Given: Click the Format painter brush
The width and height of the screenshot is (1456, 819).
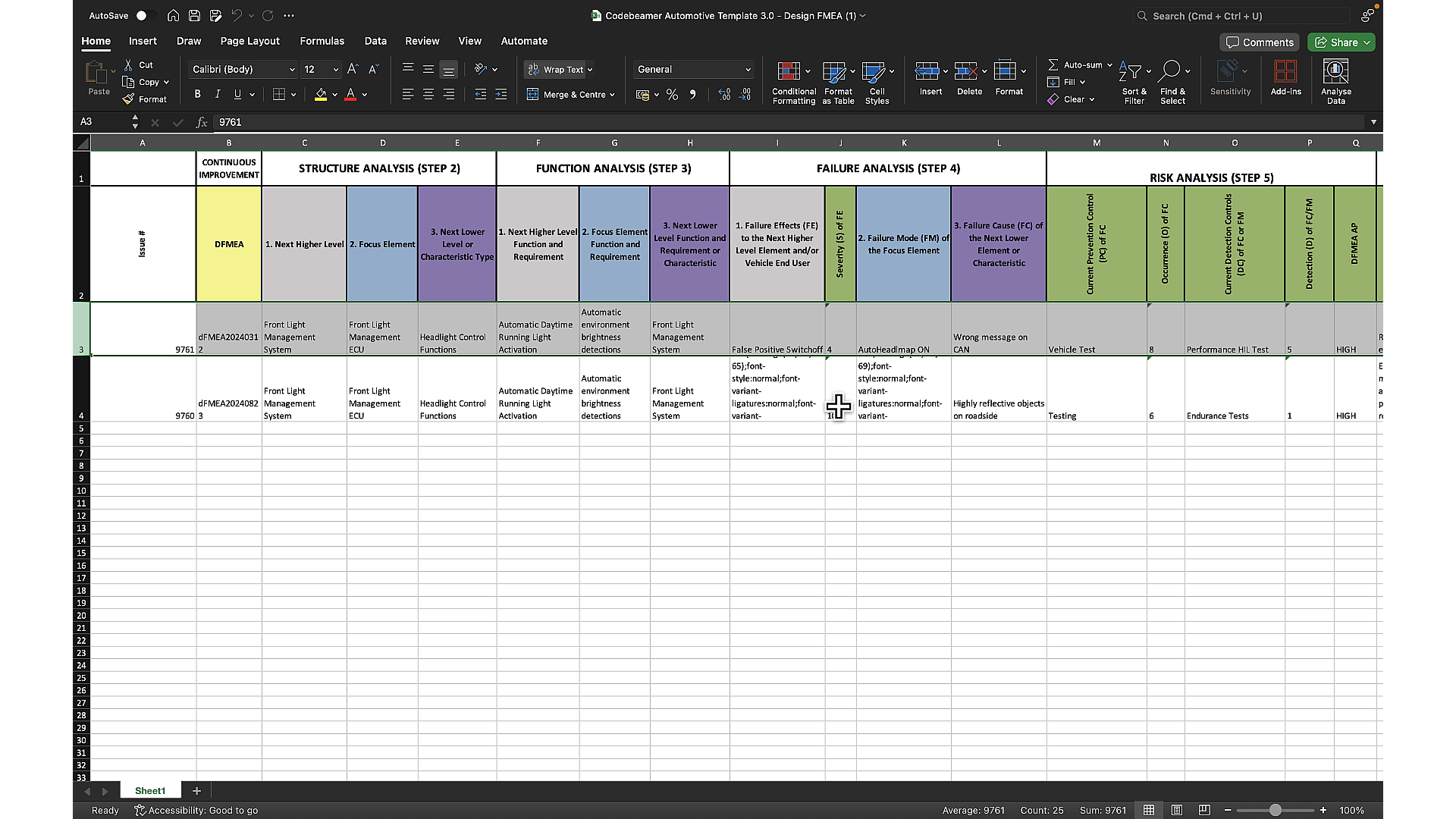Looking at the screenshot, I should coord(128,99).
